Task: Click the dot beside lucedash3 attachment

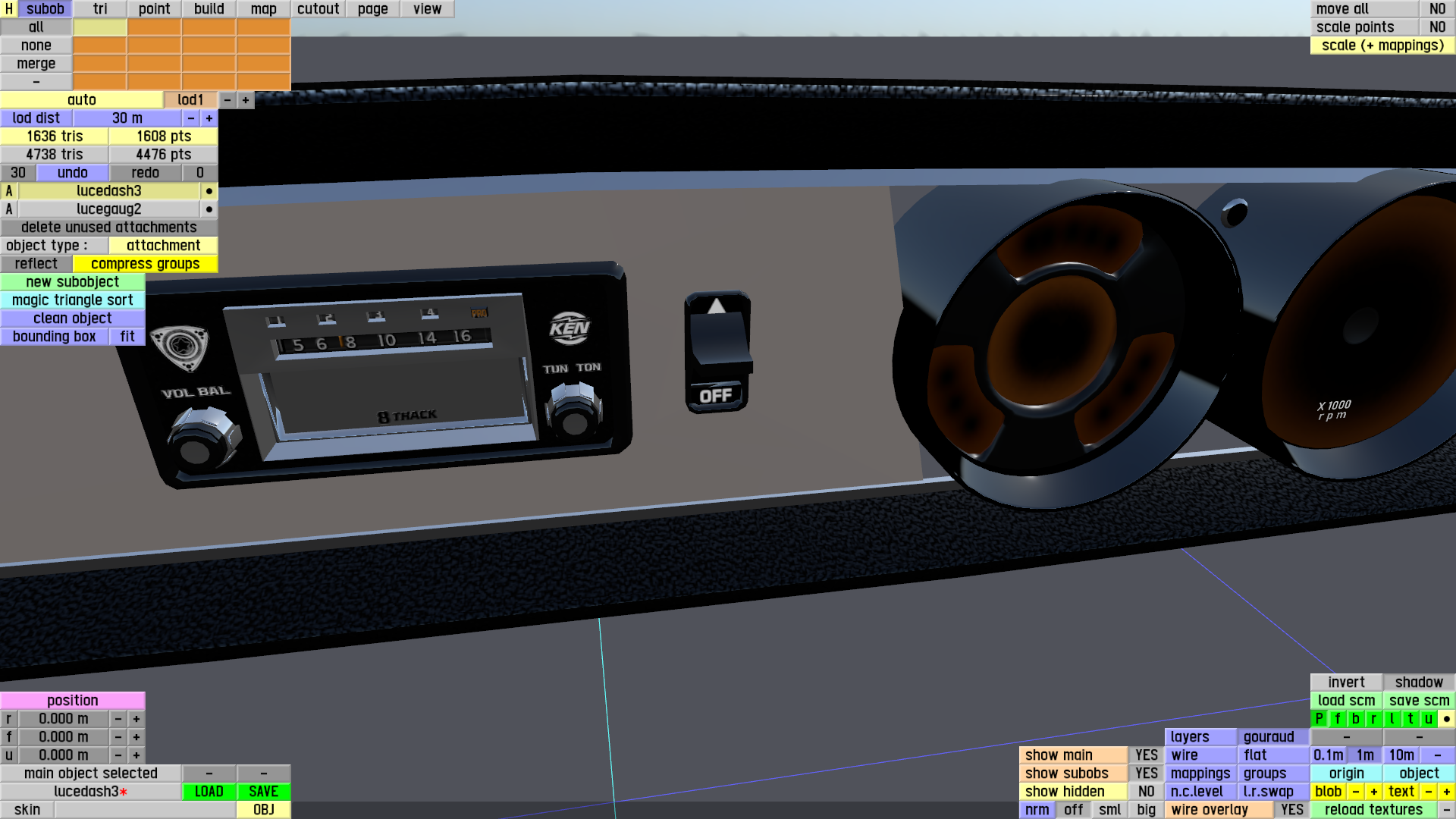Action: tap(209, 191)
